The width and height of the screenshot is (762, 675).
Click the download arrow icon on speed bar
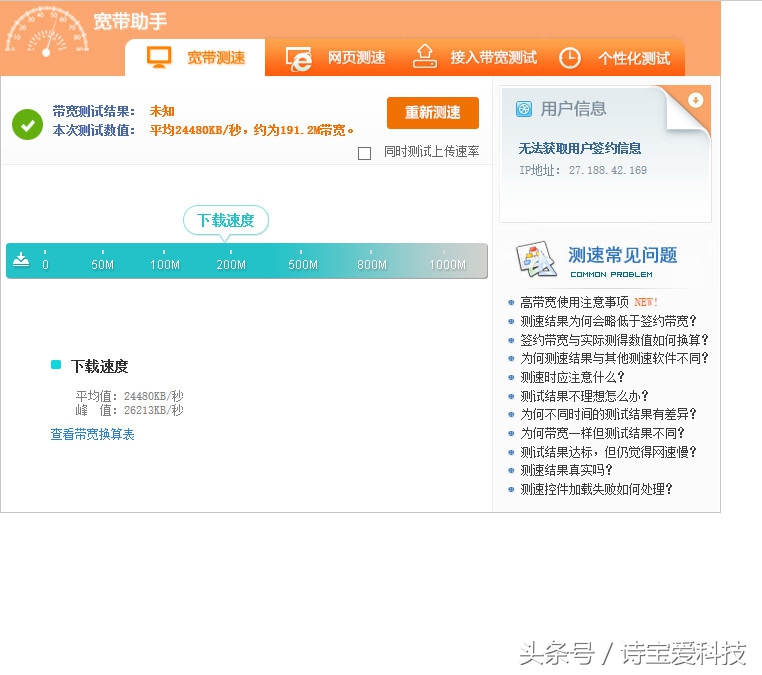[x=21, y=260]
